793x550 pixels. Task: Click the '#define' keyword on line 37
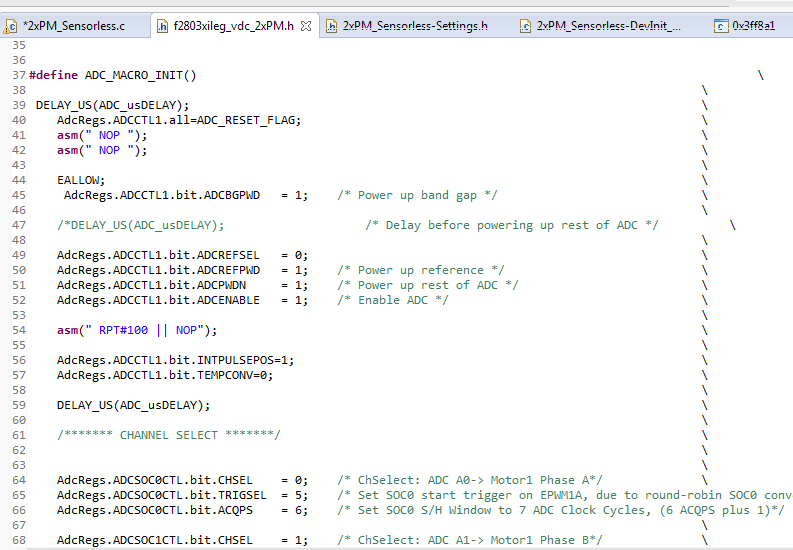54,75
